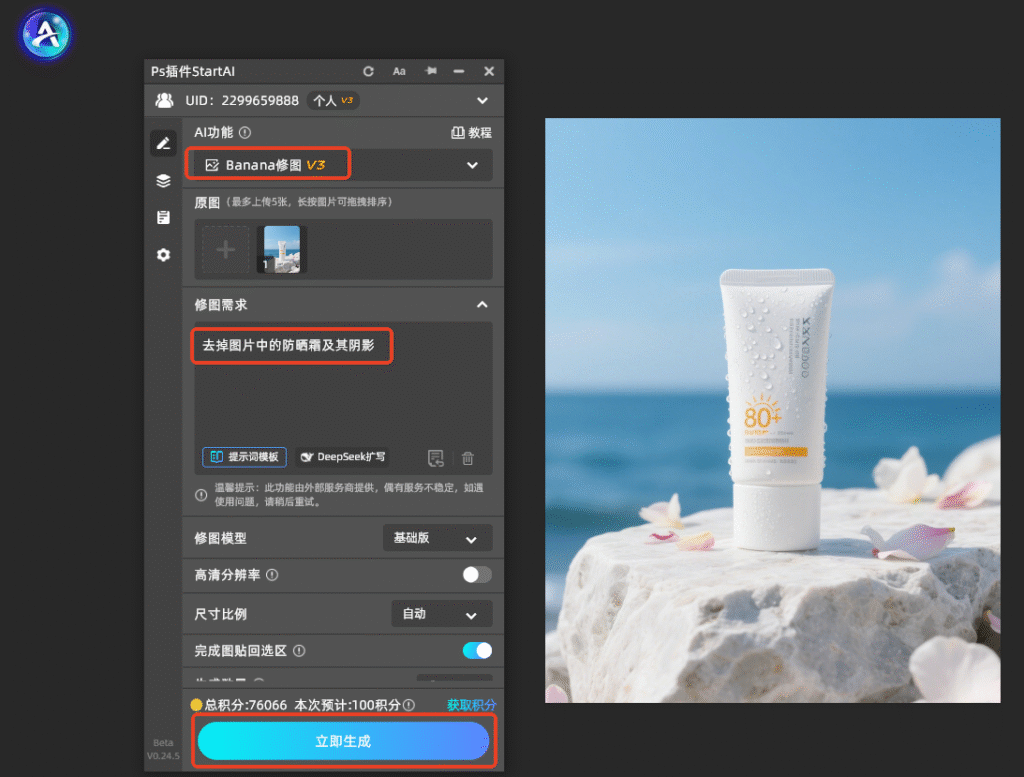The width and height of the screenshot is (1024, 777).
Task: Click the prompt history icon
Action: click(x=436, y=458)
